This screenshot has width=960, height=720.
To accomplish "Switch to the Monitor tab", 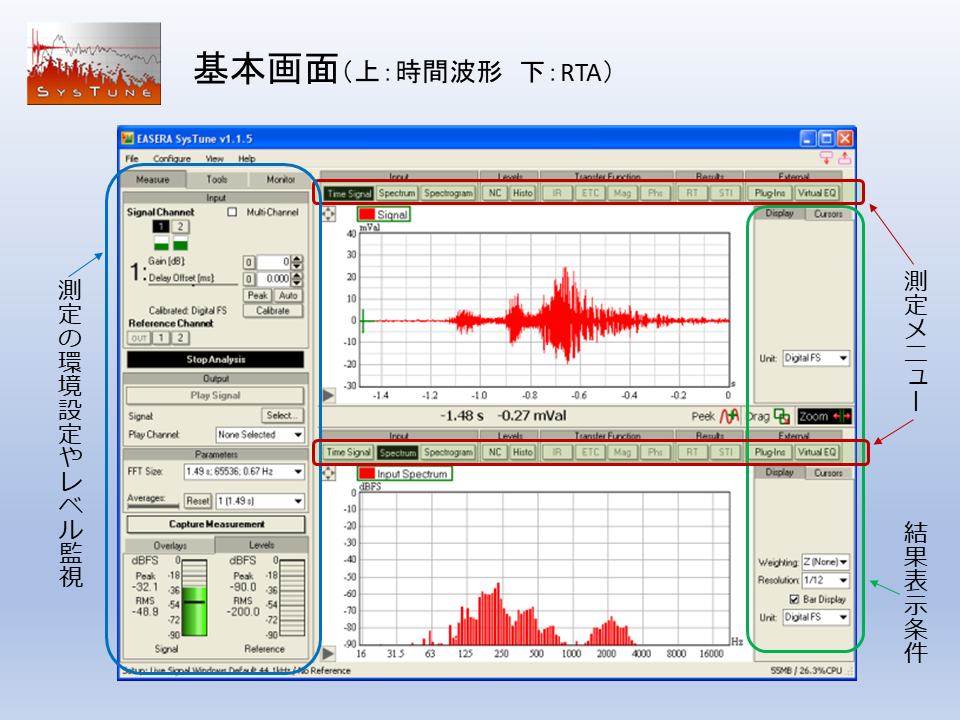I will point(280,179).
